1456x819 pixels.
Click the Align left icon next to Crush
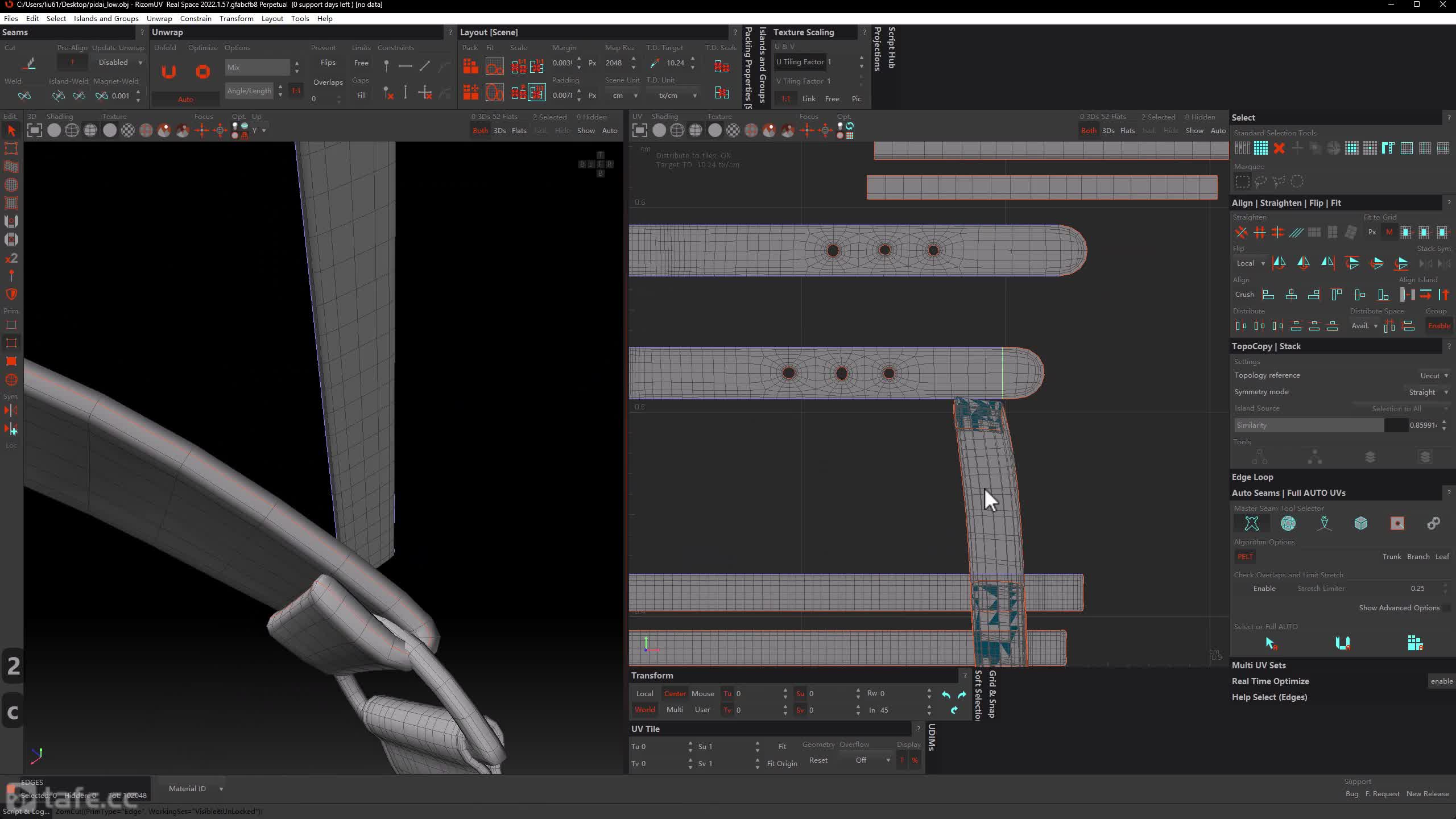[1268, 295]
